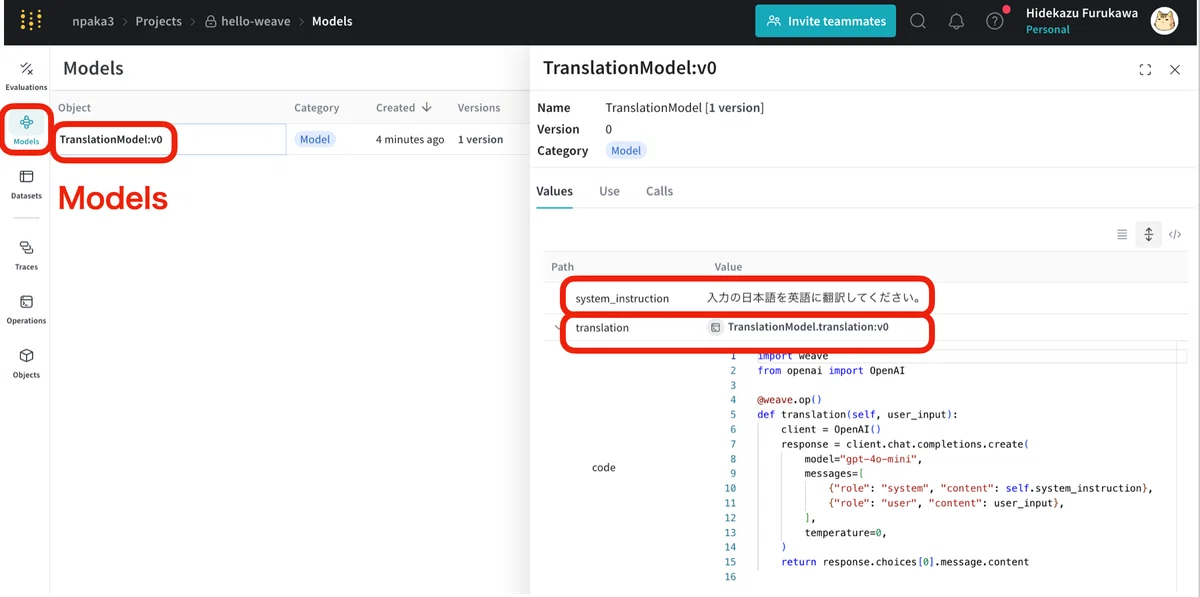Close the TranslationModel:v0 detail panel
1200x597 pixels.
pos(1175,70)
